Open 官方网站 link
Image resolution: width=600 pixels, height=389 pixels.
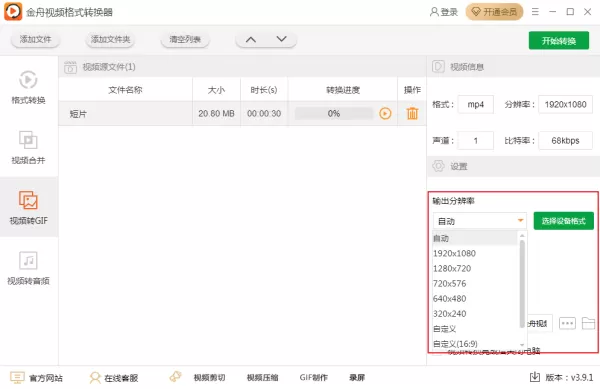36,378
